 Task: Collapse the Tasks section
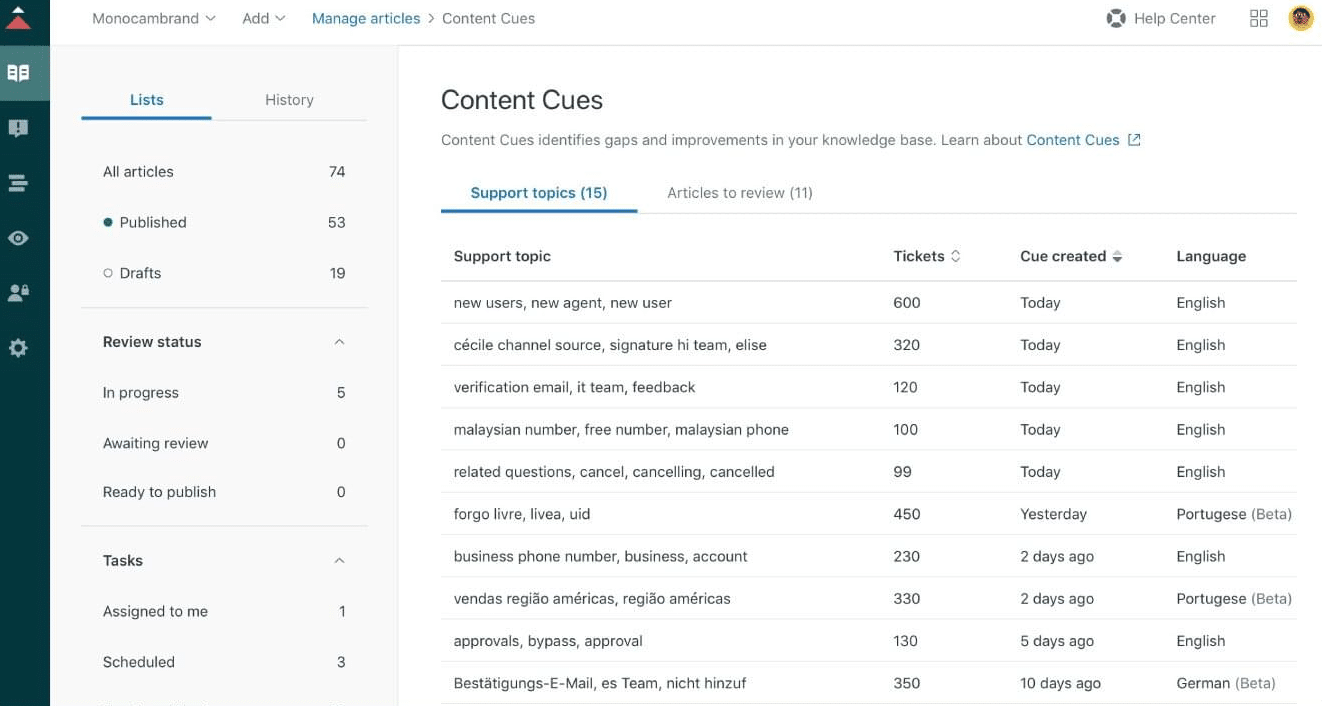click(x=338, y=560)
